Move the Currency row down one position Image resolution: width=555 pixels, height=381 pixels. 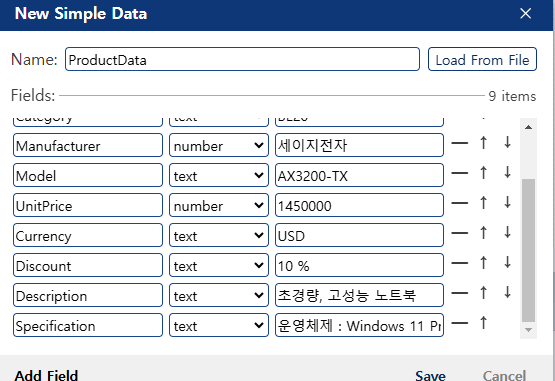[508, 233]
